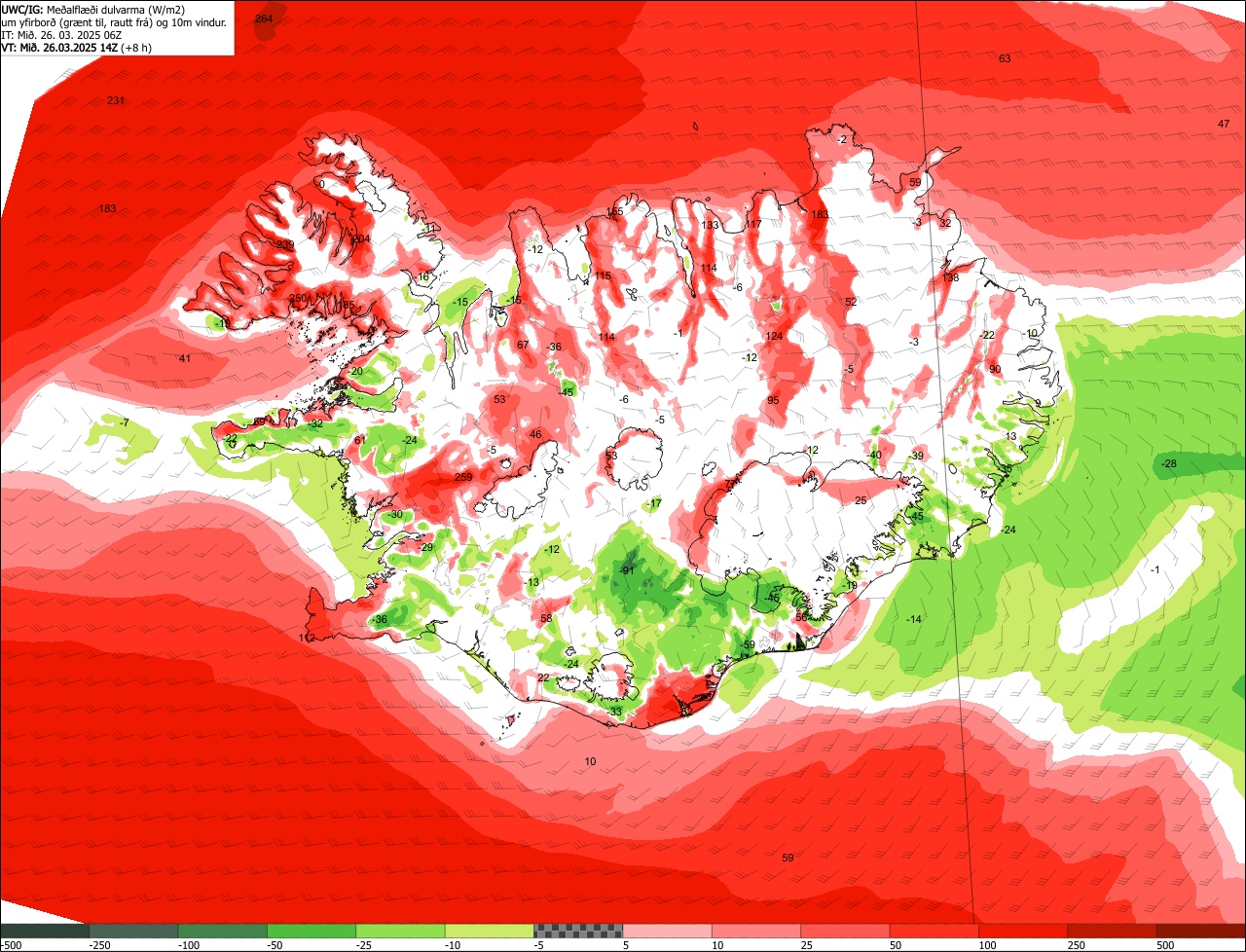Click the map value "-40"
The height and width of the screenshot is (952, 1246).
pyautogui.click(x=873, y=456)
